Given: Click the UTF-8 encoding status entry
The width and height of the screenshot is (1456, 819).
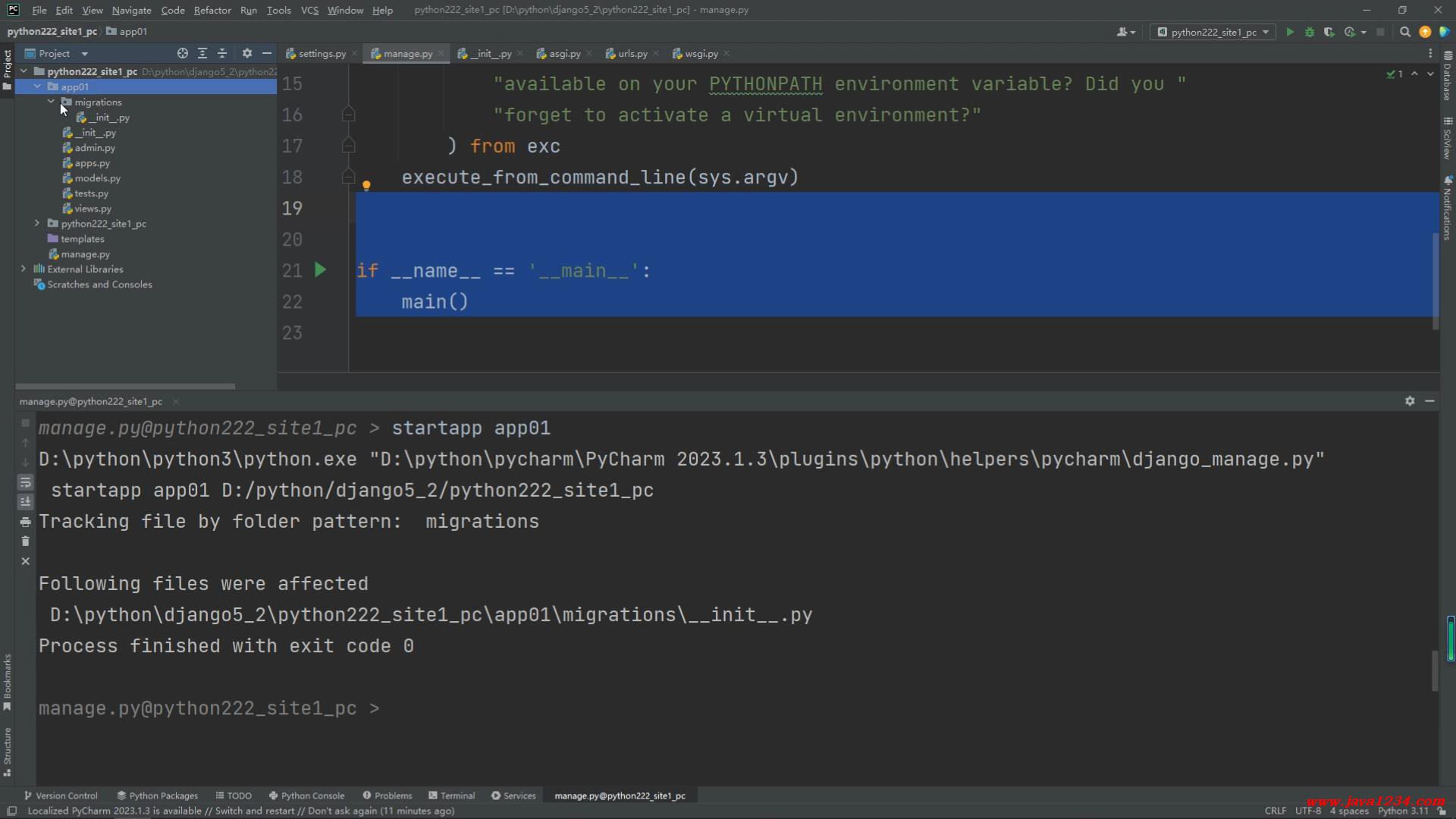Looking at the screenshot, I should tap(1308, 811).
